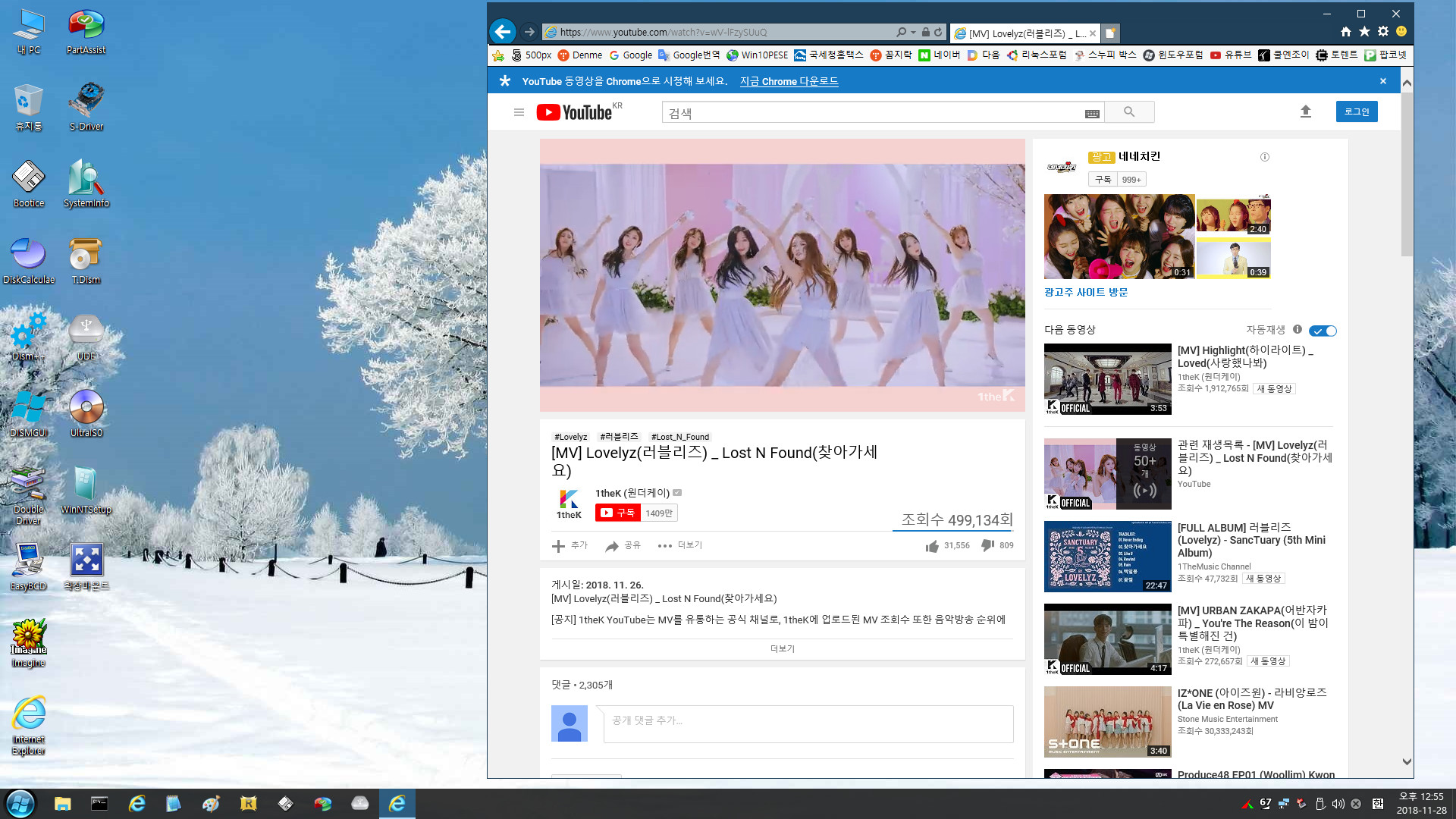Click the red 구독 subscribe button
The height and width of the screenshot is (819, 1456).
(618, 513)
